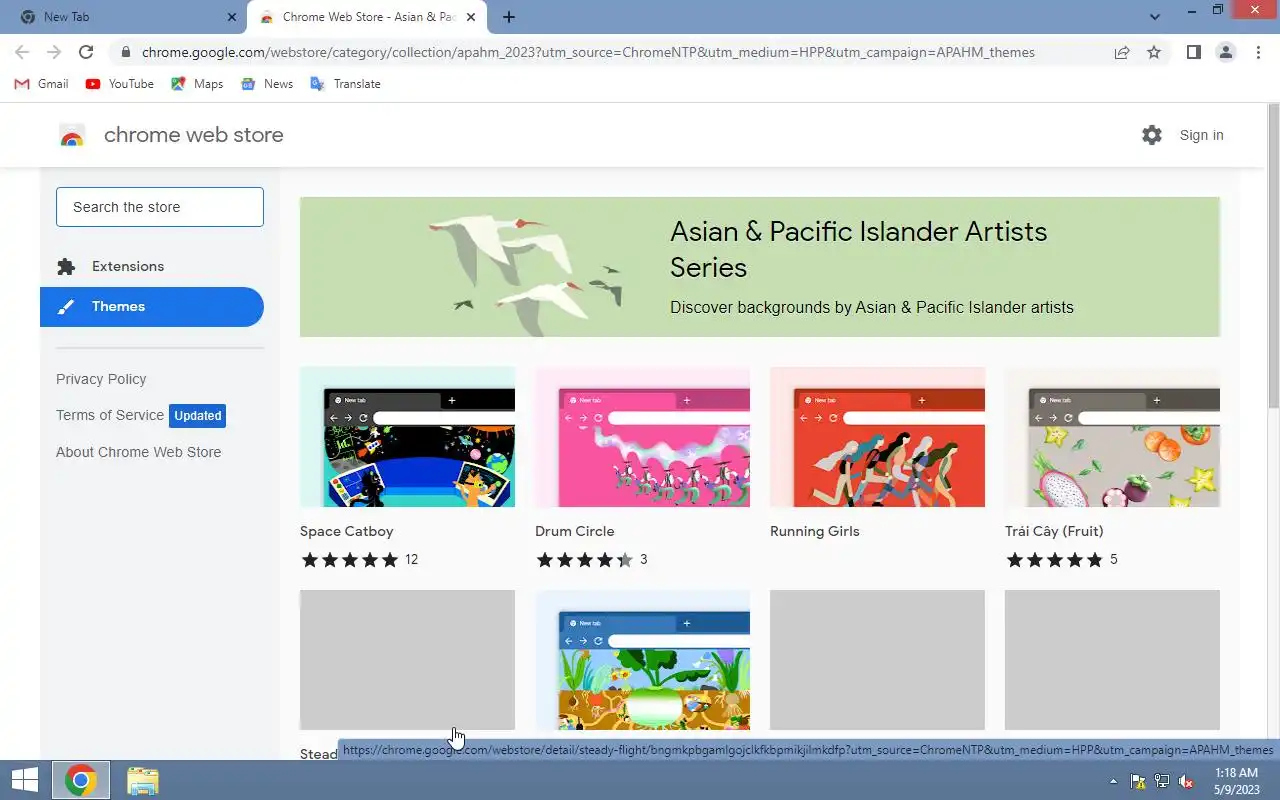Click the Trái Cây (Fruit) title text
Image resolution: width=1280 pixels, height=800 pixels.
1054,531
